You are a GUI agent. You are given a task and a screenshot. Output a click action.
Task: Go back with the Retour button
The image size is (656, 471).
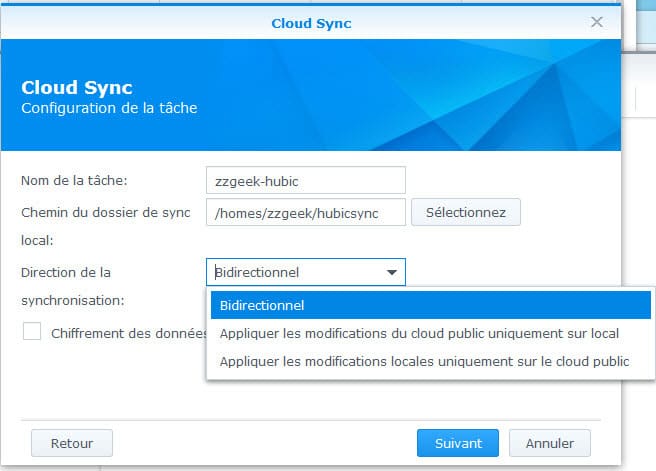72,443
